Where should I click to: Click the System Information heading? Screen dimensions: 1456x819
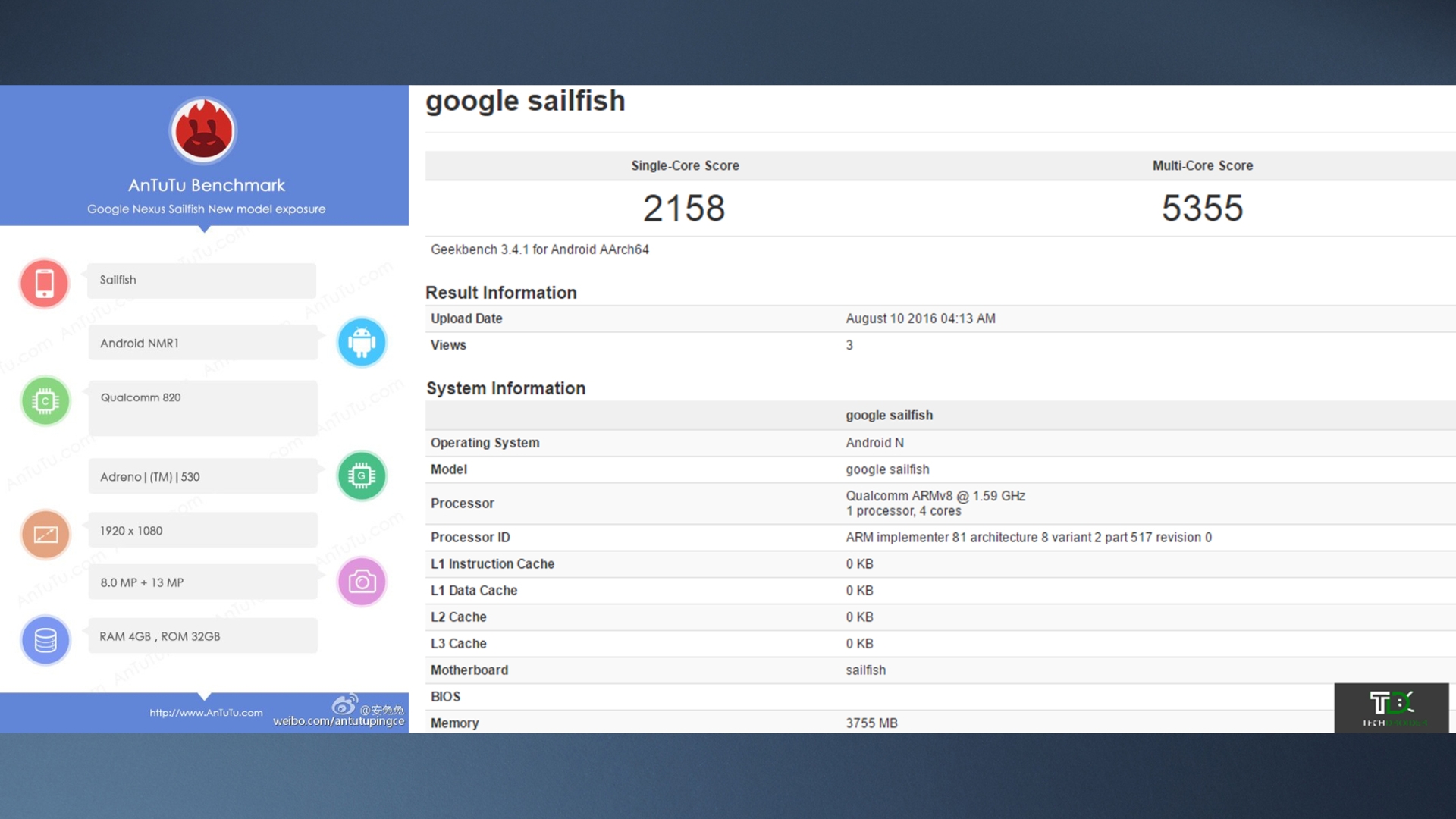tap(506, 388)
